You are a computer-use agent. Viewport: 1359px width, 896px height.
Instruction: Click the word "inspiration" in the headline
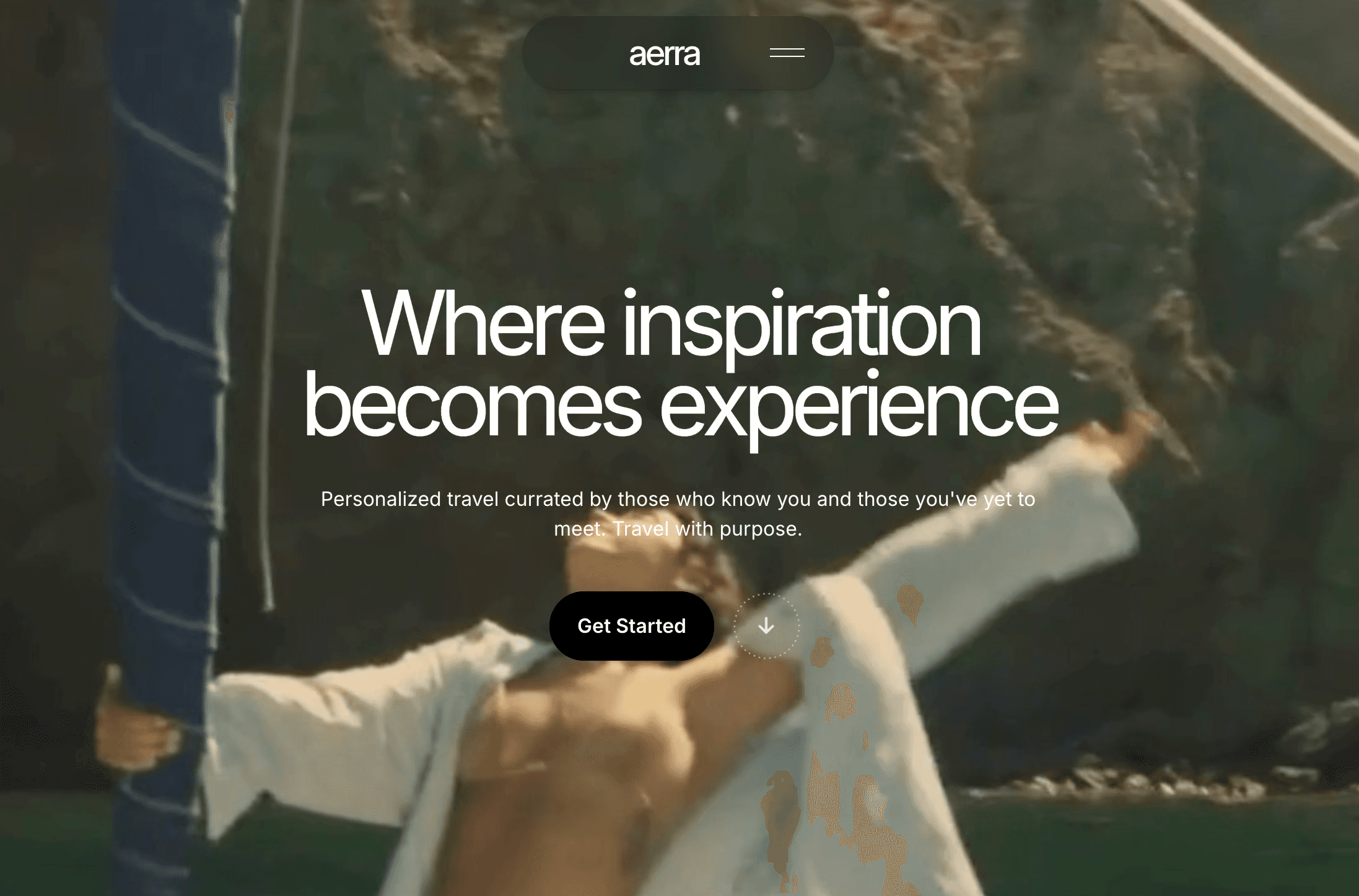click(x=802, y=329)
